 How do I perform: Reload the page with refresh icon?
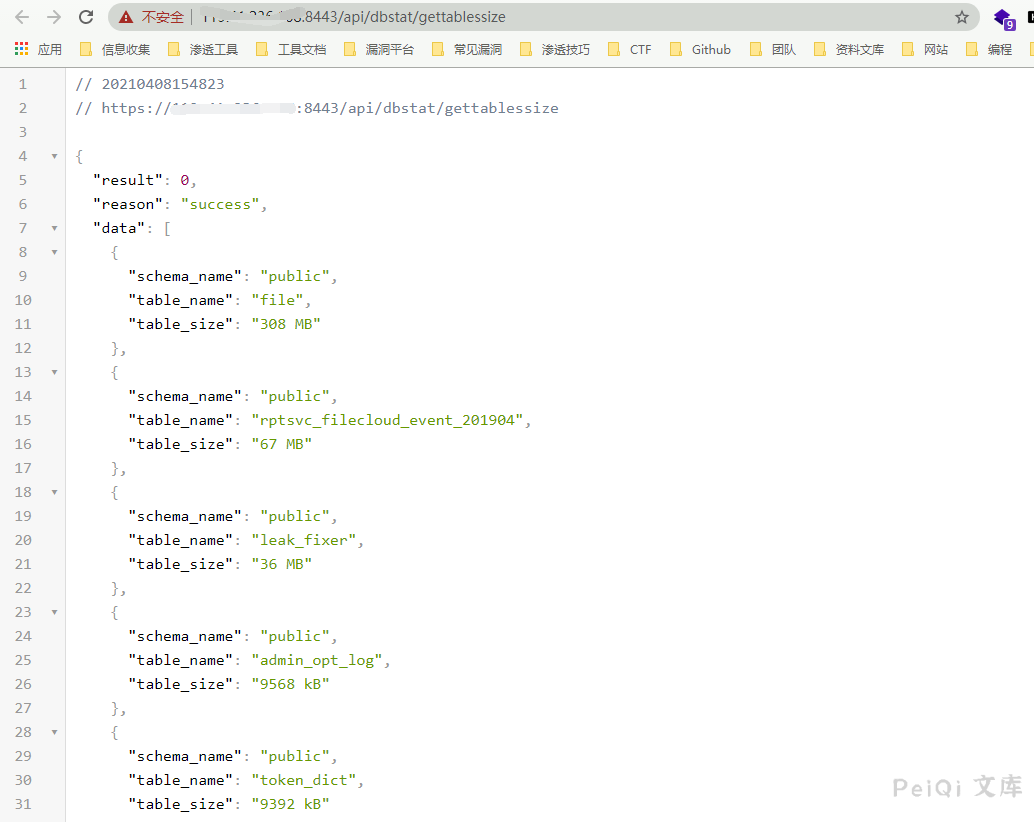(x=86, y=17)
